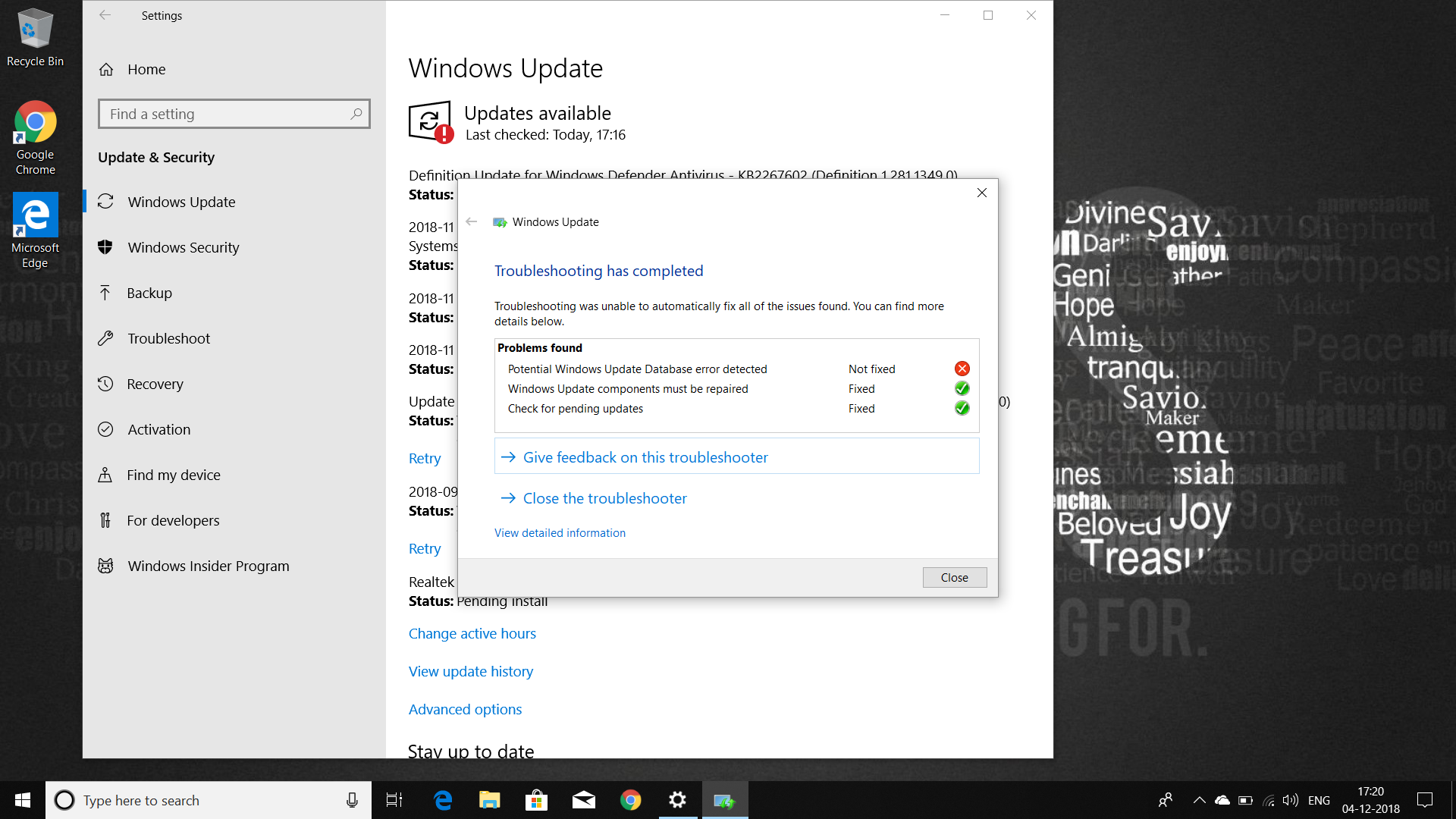Click green check icon for pending updates

point(962,408)
